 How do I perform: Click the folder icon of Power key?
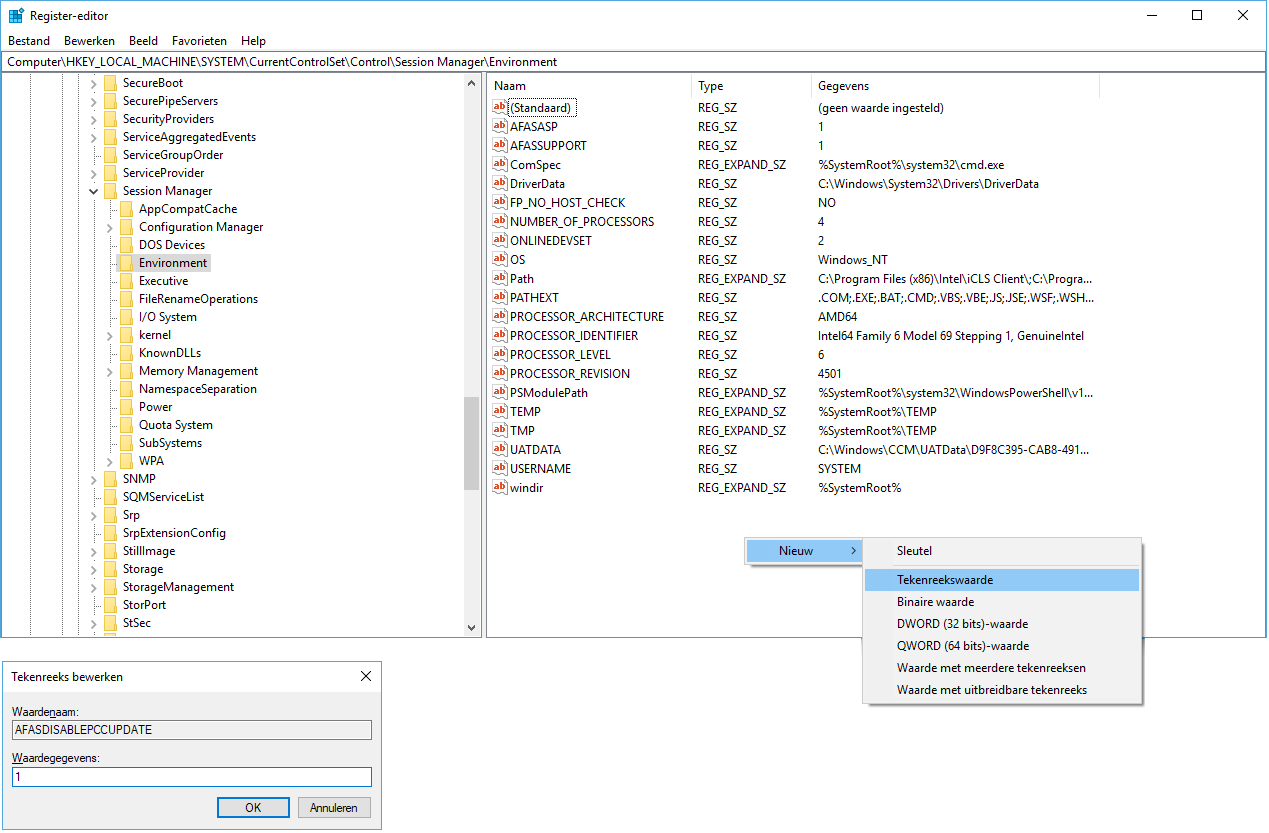(x=126, y=407)
